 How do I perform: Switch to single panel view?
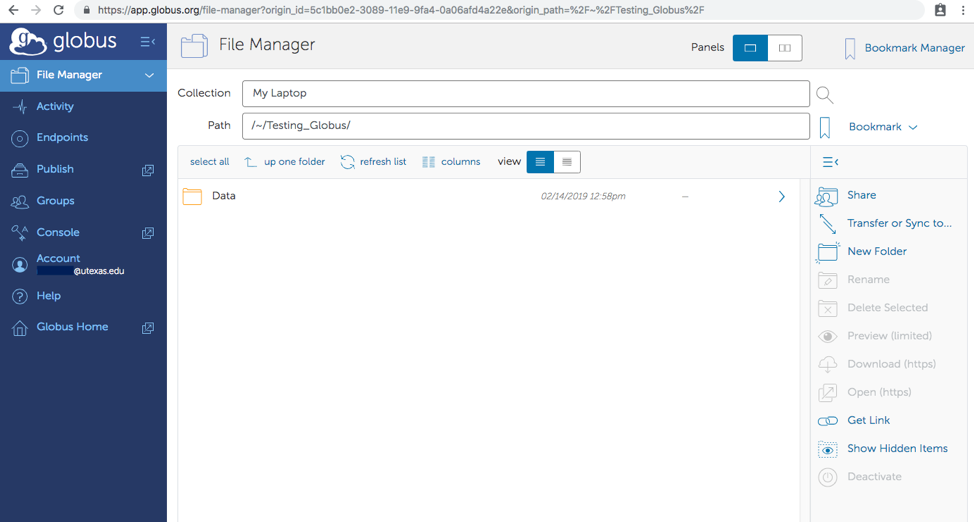point(750,48)
